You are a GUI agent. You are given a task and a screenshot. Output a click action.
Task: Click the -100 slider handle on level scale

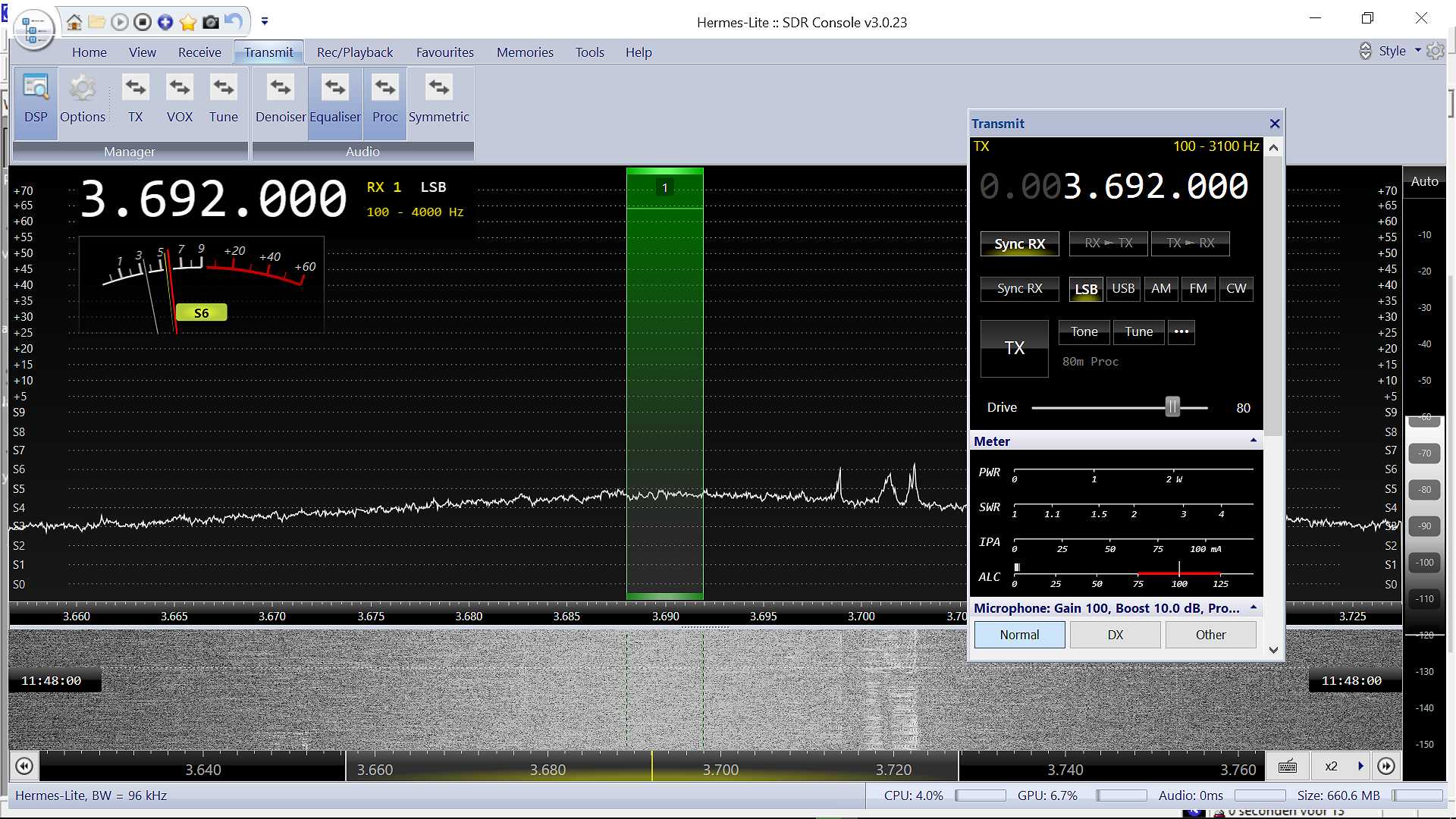click(x=1425, y=563)
